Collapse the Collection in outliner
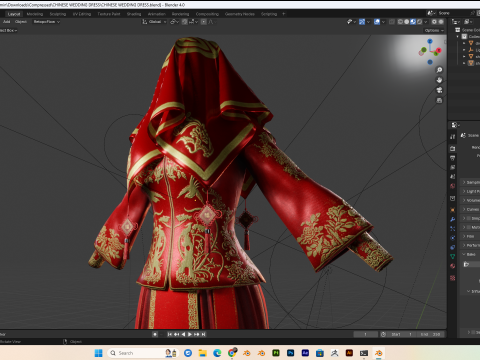 [458, 36]
